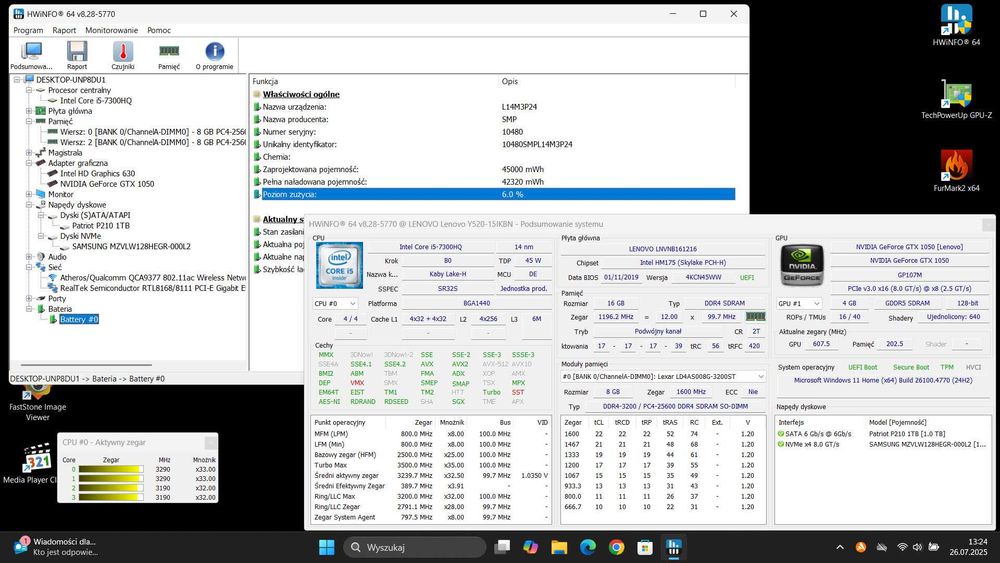Viewport: 1000px width, 563px height.
Task: Collapse the DESKTOP-UNP8DU1 root node
Action: point(17,80)
